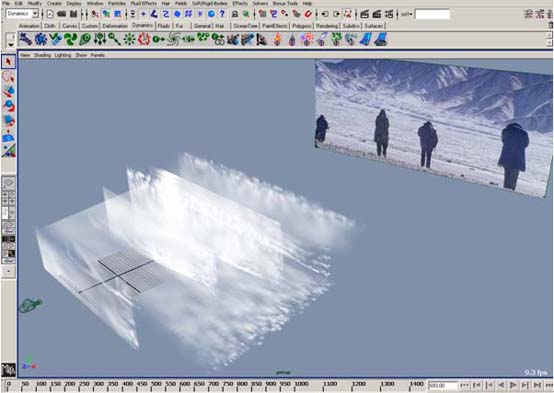Select the arrow Select tool

click(x=8, y=61)
